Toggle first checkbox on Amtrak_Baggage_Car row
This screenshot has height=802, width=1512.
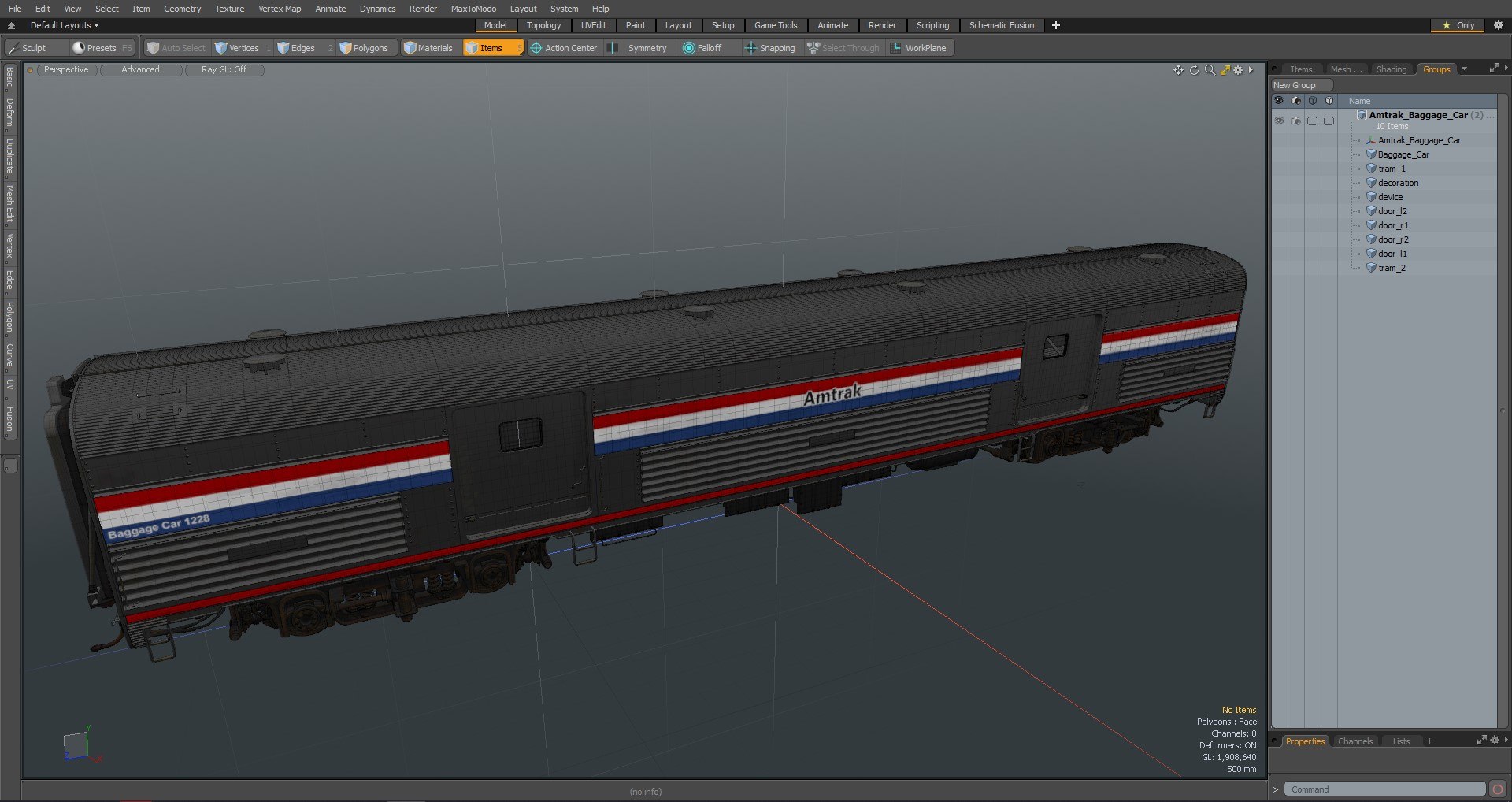(1312, 121)
